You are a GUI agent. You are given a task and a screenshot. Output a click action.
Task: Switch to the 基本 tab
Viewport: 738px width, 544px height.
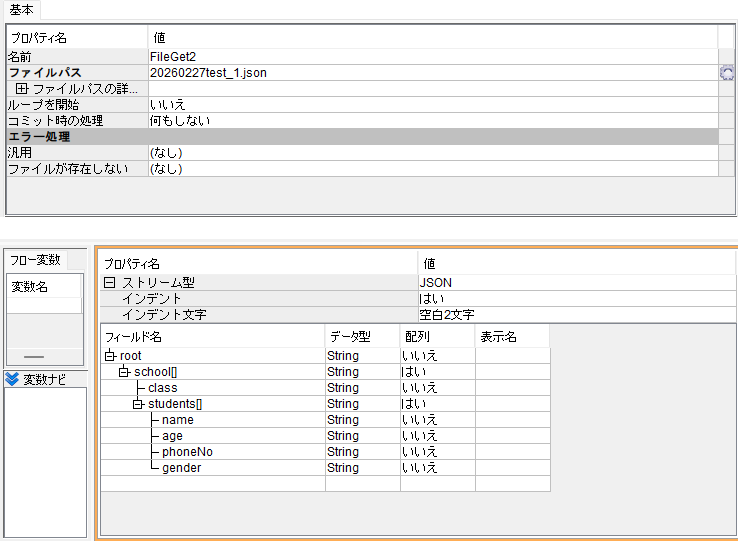click(21, 8)
